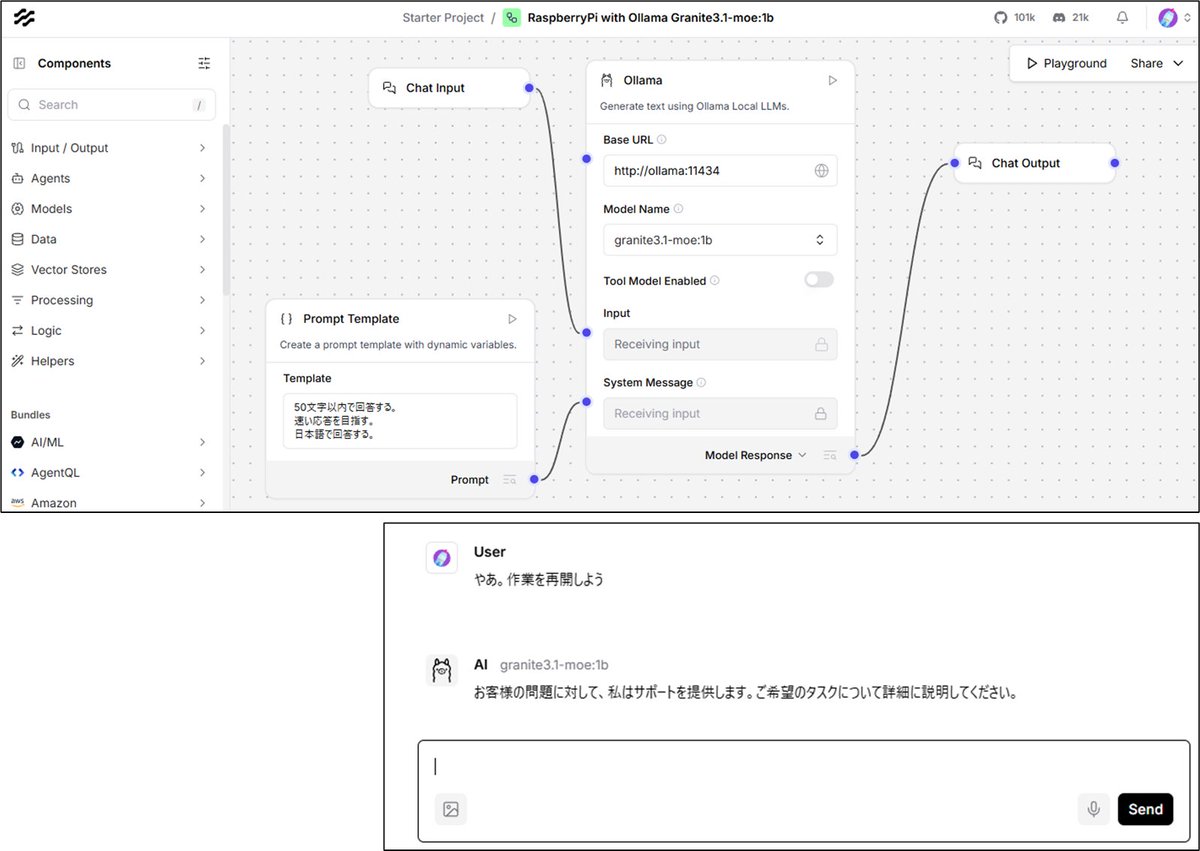Click the Prompt output handle
Viewport: 1200px width, 851px height.
[534, 480]
